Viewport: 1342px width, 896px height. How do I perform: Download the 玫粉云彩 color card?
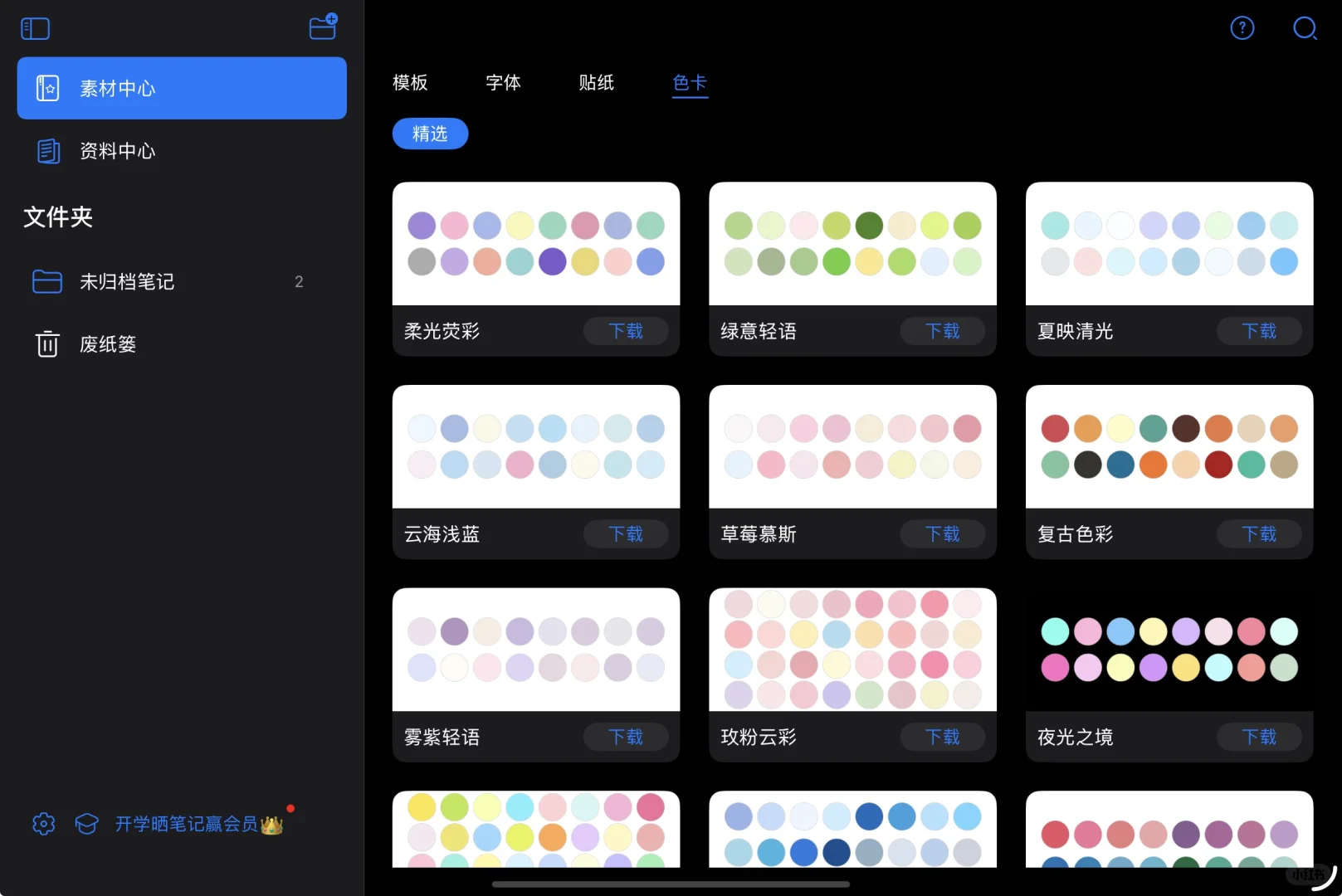[943, 737]
